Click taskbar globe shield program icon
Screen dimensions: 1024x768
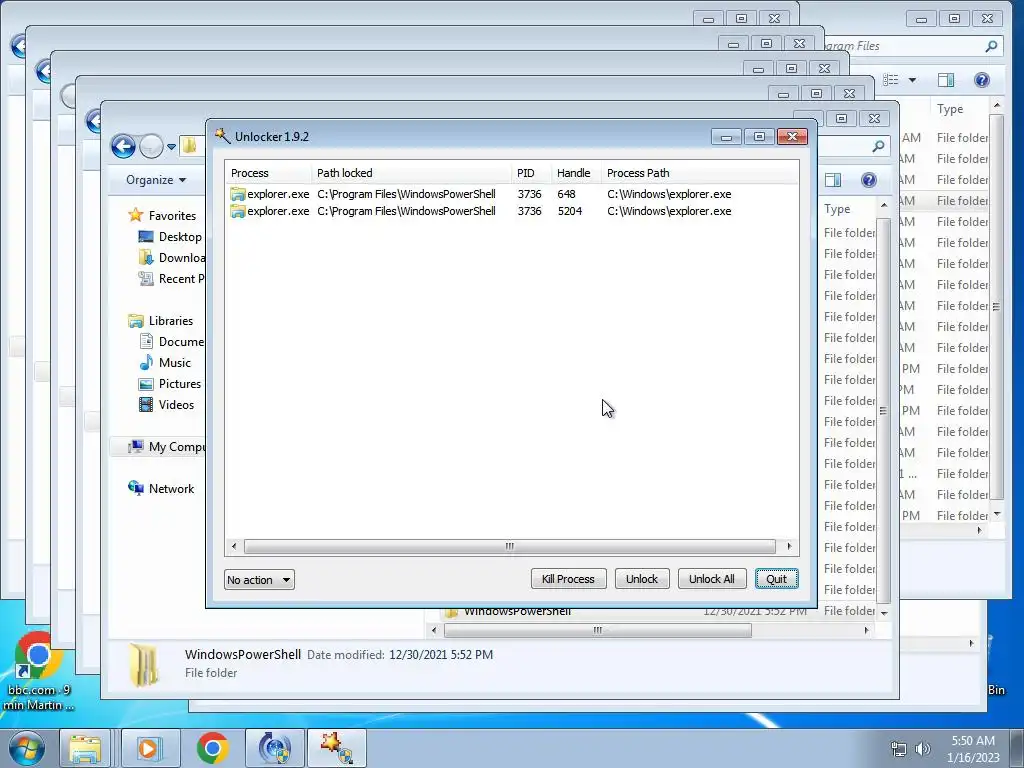pyautogui.click(x=275, y=748)
